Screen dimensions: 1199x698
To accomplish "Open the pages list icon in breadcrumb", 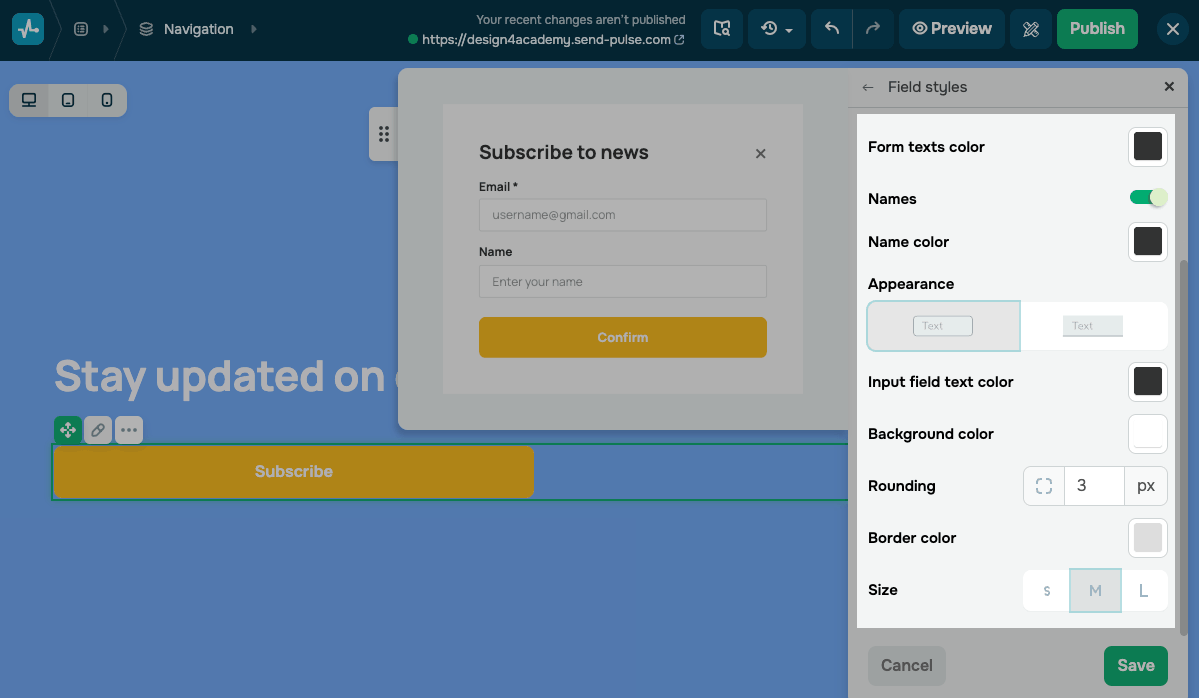I will pos(81,29).
